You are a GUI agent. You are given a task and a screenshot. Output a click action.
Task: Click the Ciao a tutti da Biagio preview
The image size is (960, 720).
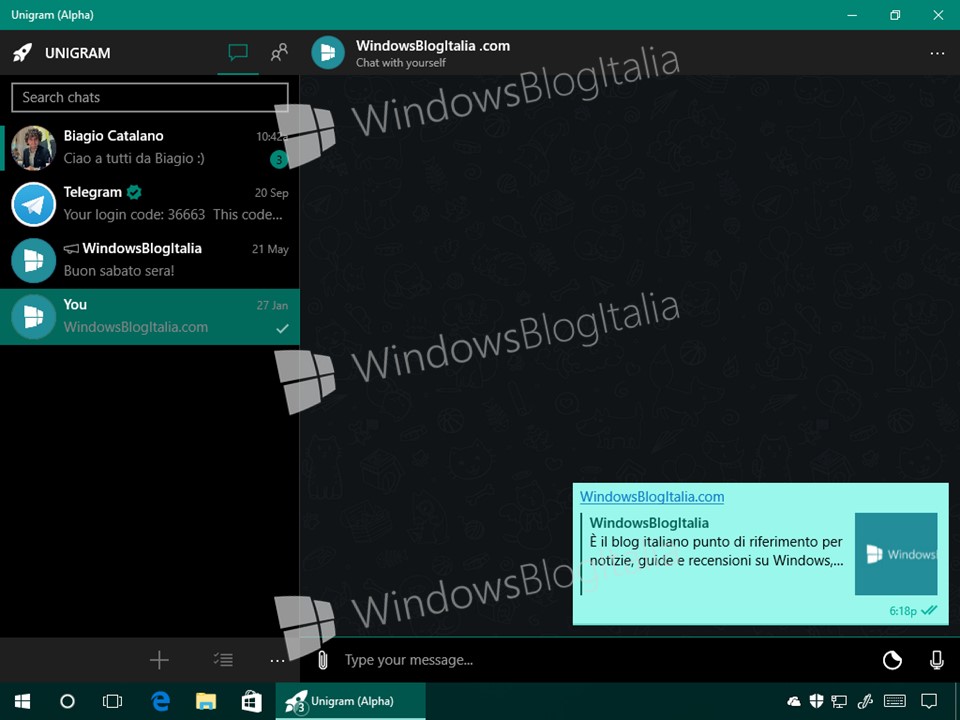134,158
